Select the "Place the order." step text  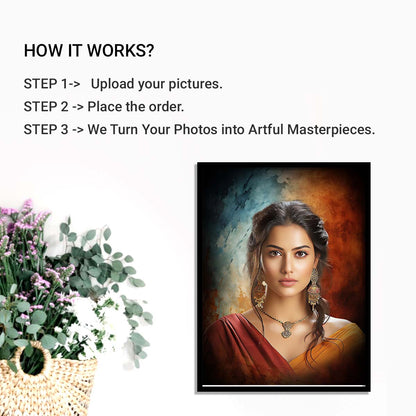[x=136, y=107]
